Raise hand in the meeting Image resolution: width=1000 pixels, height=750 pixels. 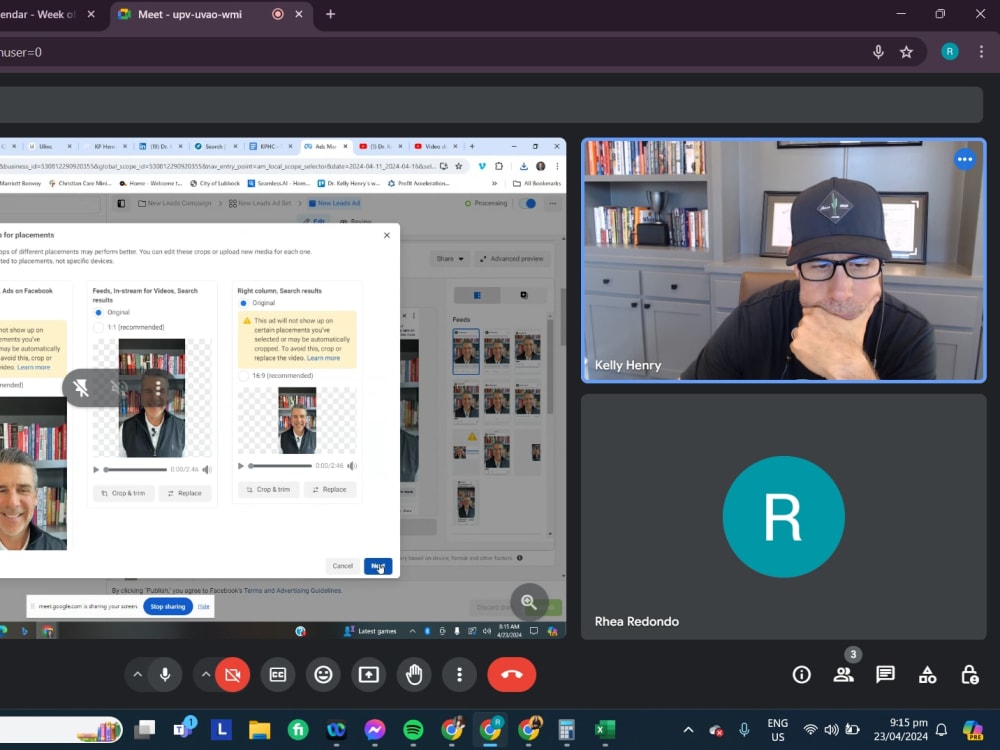click(x=414, y=674)
